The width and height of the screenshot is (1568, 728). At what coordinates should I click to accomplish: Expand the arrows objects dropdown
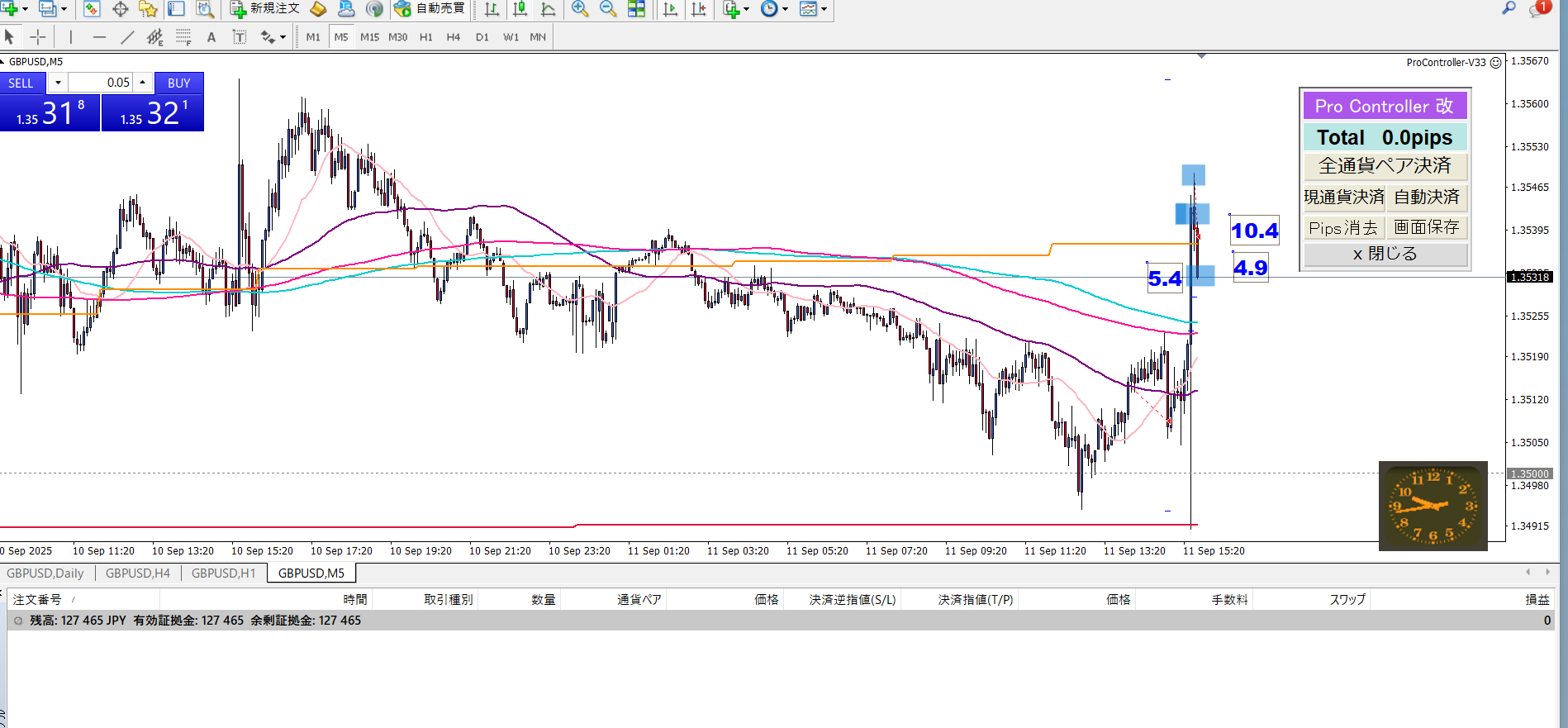pyautogui.click(x=282, y=37)
